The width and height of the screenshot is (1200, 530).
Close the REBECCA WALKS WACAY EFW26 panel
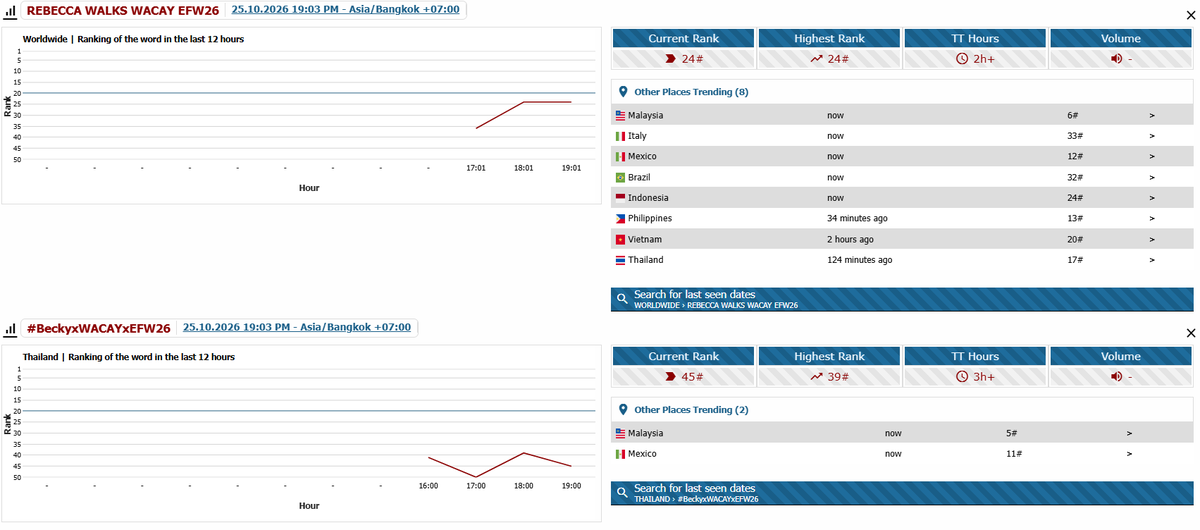click(x=1190, y=14)
